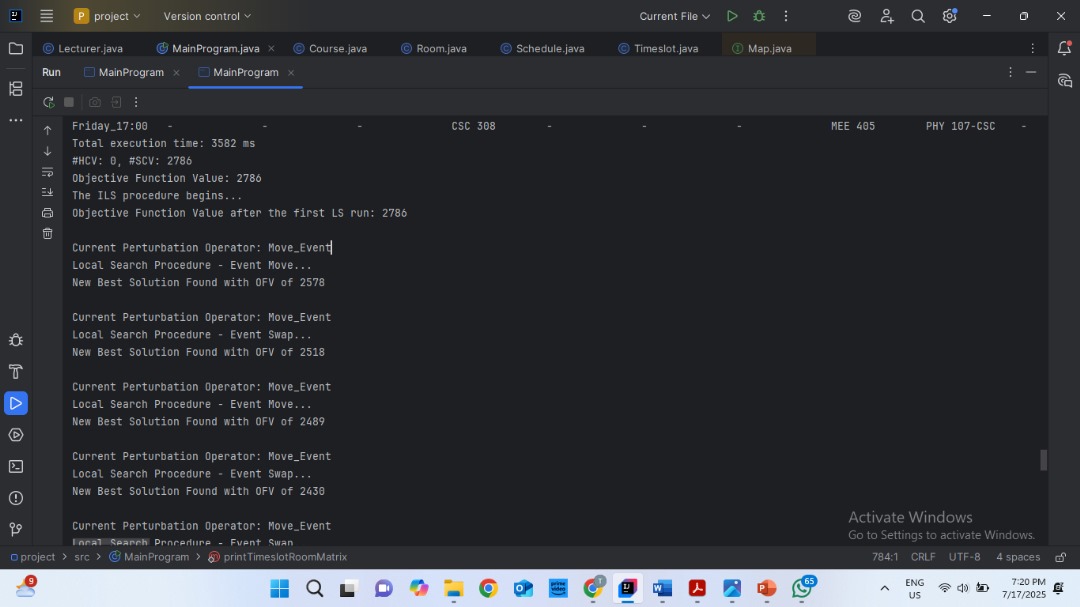
Task: Open Microsoft Word from the taskbar
Action: [x=662, y=588]
